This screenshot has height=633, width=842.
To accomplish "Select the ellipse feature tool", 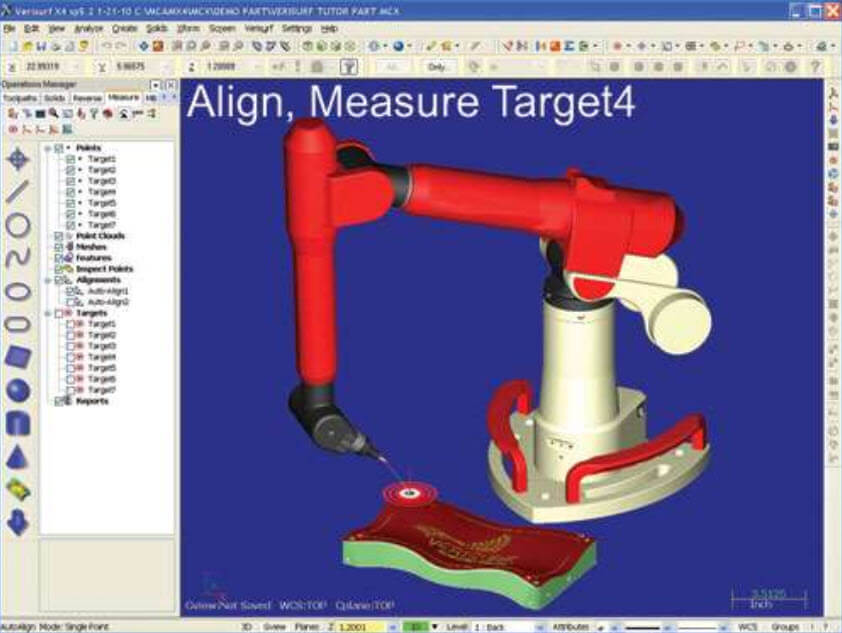I will (18, 292).
